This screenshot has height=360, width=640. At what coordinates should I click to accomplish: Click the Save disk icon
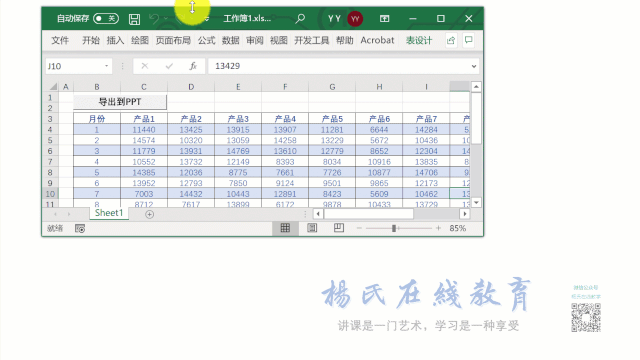(134, 19)
